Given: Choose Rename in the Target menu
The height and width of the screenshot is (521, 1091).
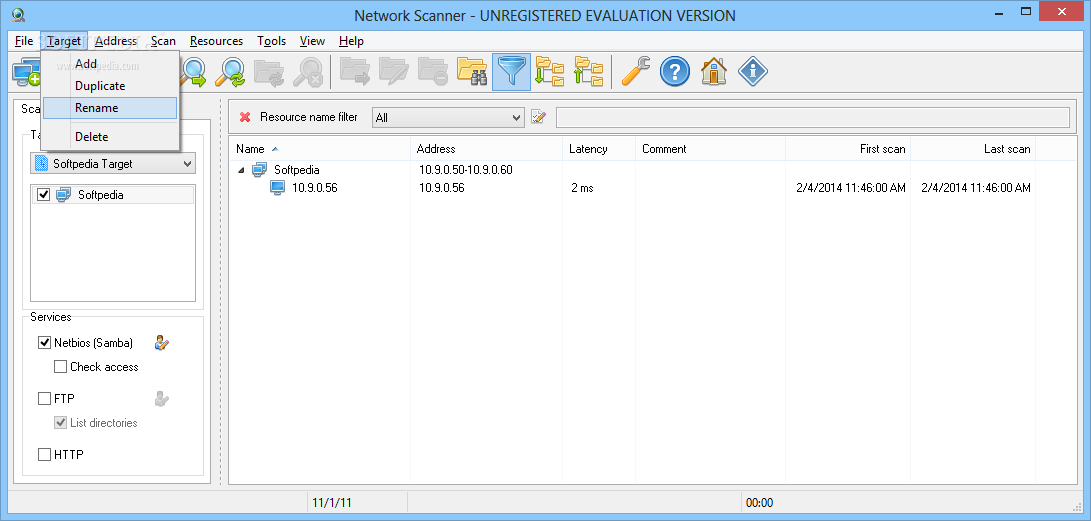Looking at the screenshot, I should point(110,108).
